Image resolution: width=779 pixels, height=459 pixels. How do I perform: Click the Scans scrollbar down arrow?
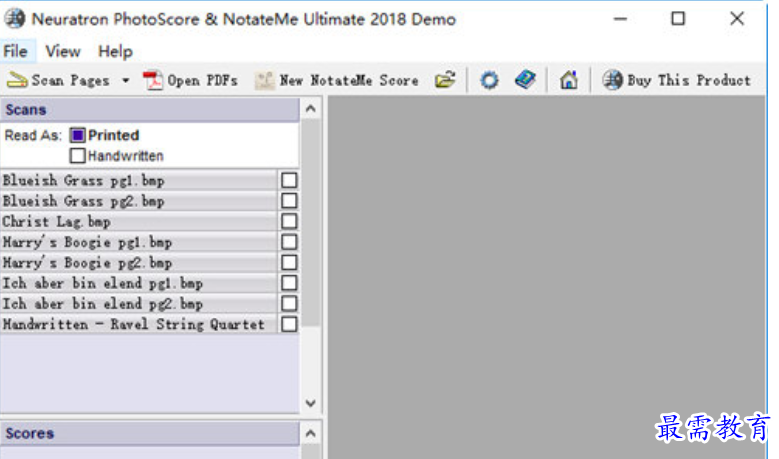coord(311,403)
